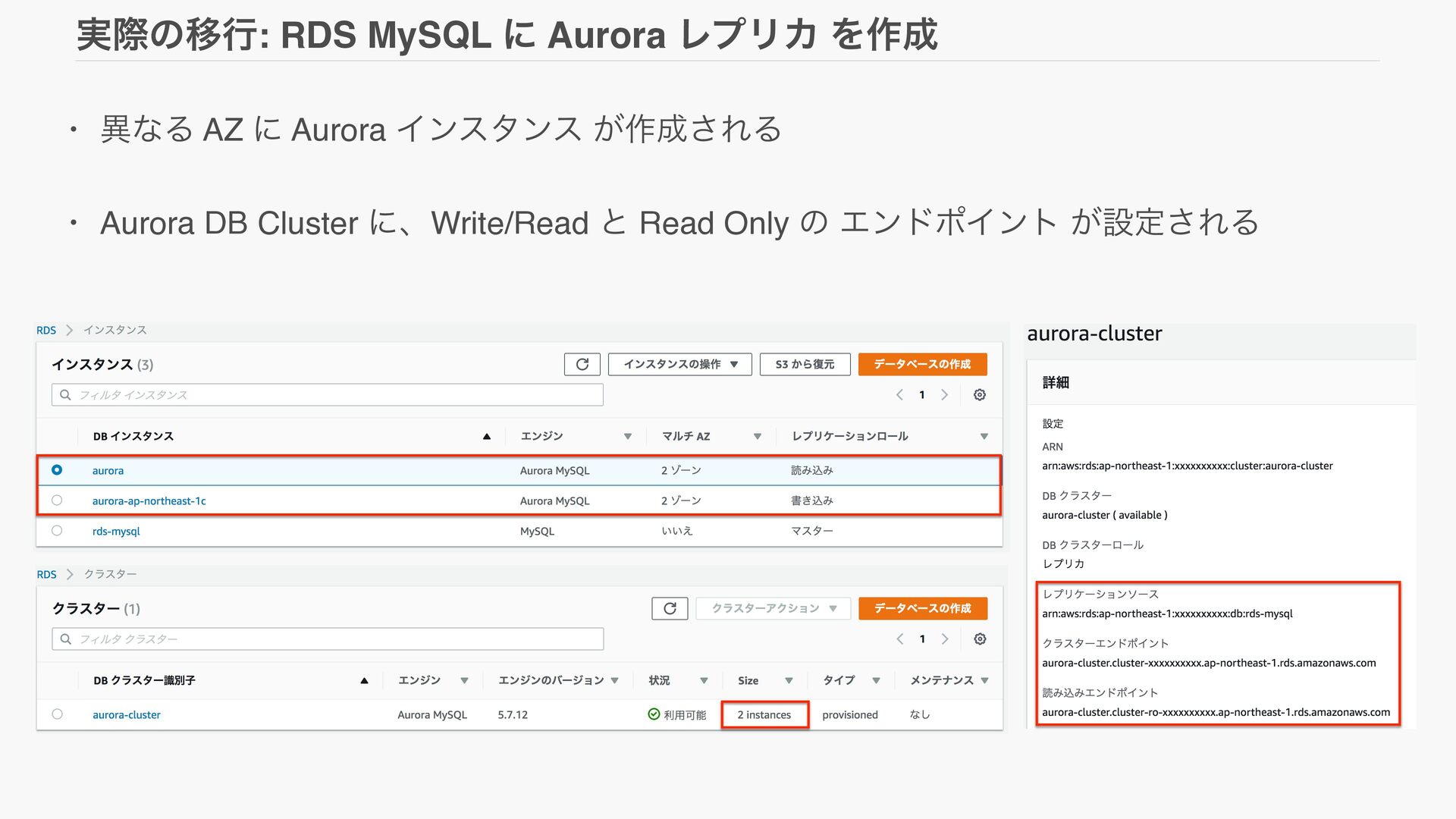This screenshot has width=1456, height=819.
Task: Expand レプリケーションロール column filter arrow
Action: pos(984,436)
